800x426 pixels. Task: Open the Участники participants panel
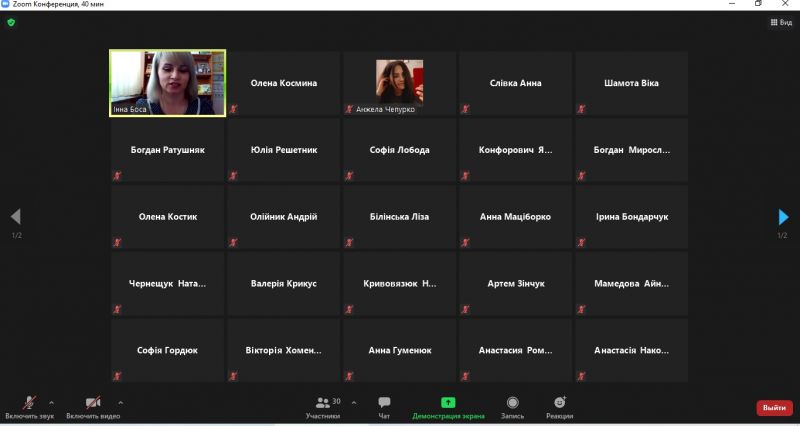pos(322,407)
